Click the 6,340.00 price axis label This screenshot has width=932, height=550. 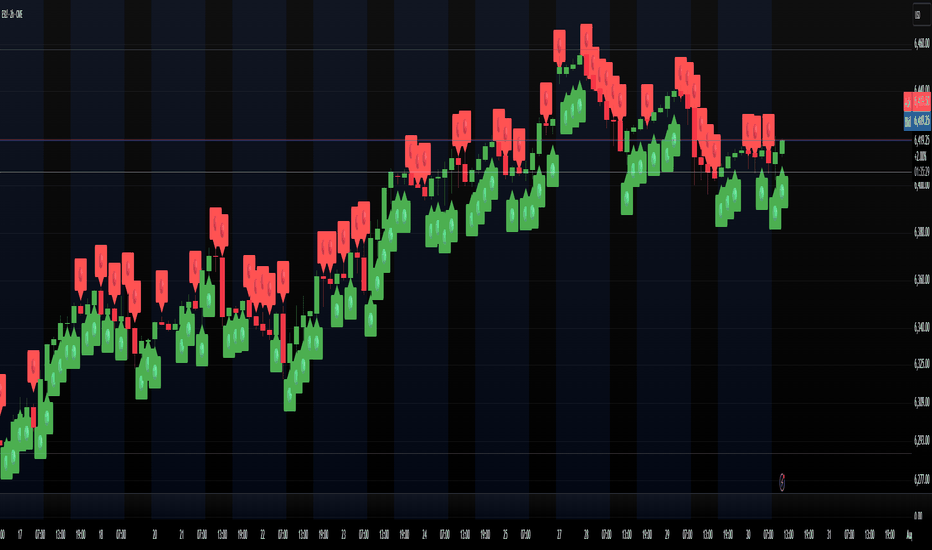(922, 328)
